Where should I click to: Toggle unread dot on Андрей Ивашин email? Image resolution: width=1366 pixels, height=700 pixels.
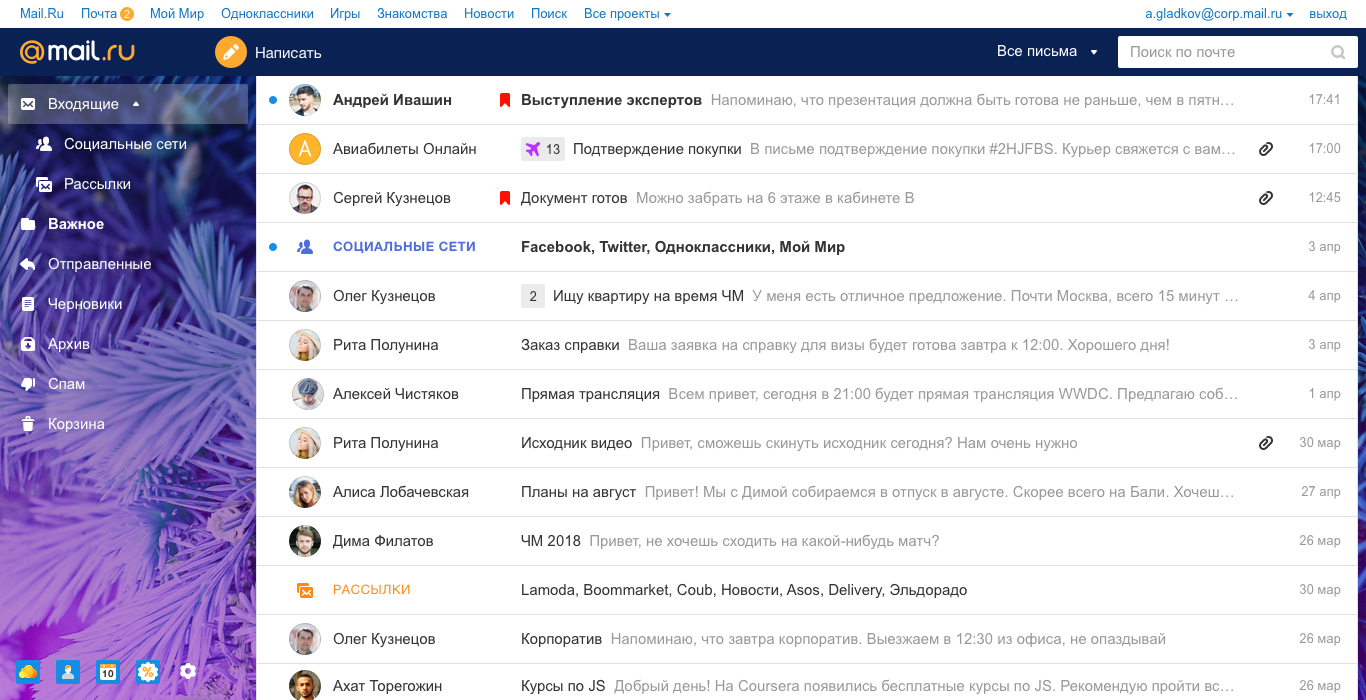[x=273, y=100]
